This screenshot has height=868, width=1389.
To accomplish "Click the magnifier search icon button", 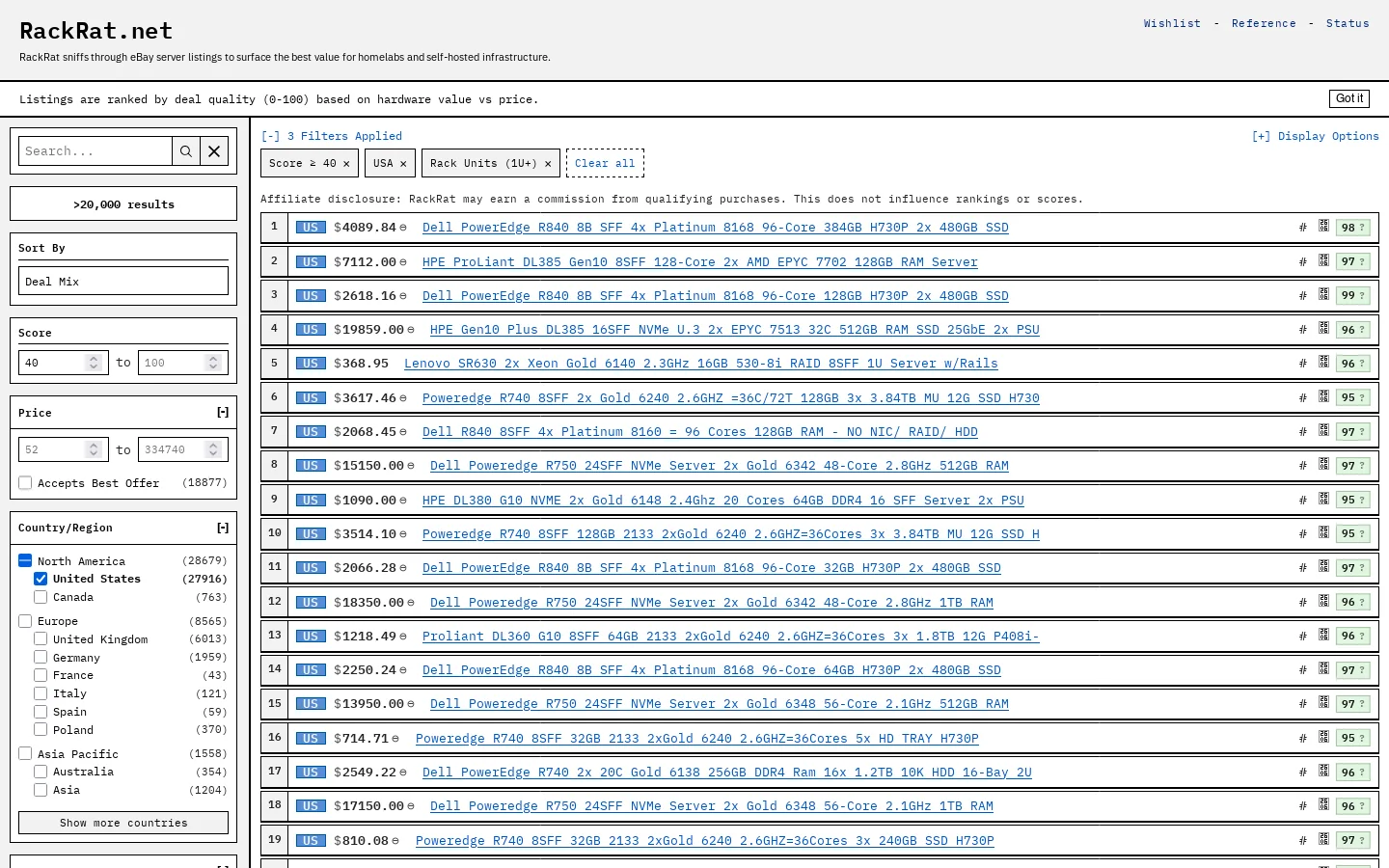I will (x=186, y=151).
